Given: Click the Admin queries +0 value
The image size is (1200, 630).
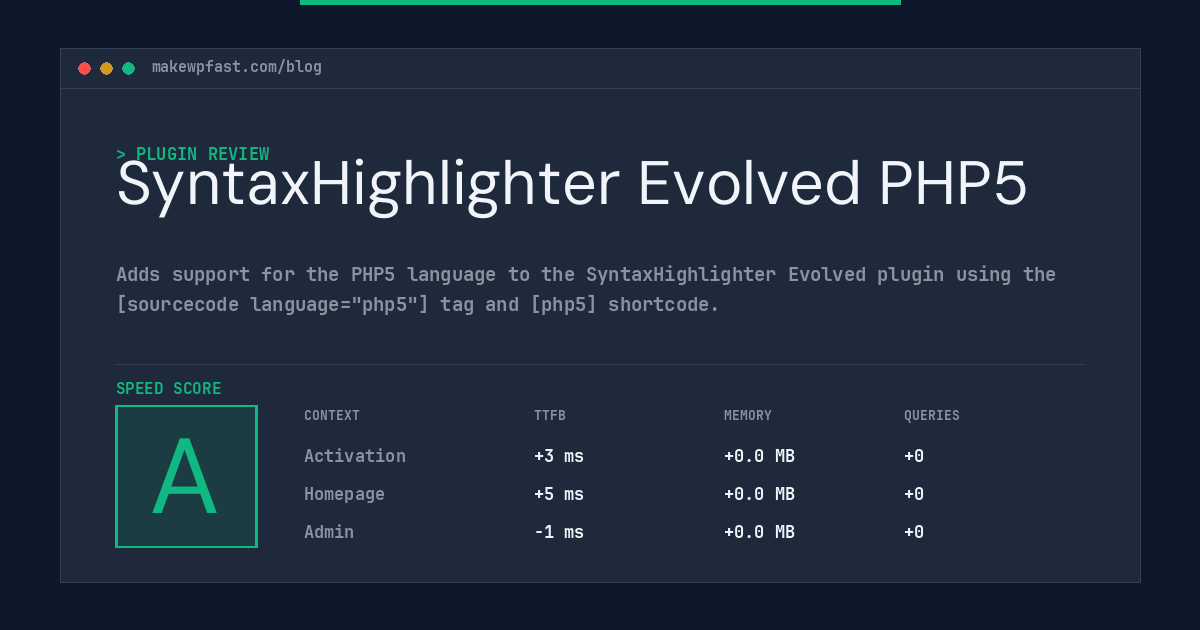Looking at the screenshot, I should pos(914,532).
